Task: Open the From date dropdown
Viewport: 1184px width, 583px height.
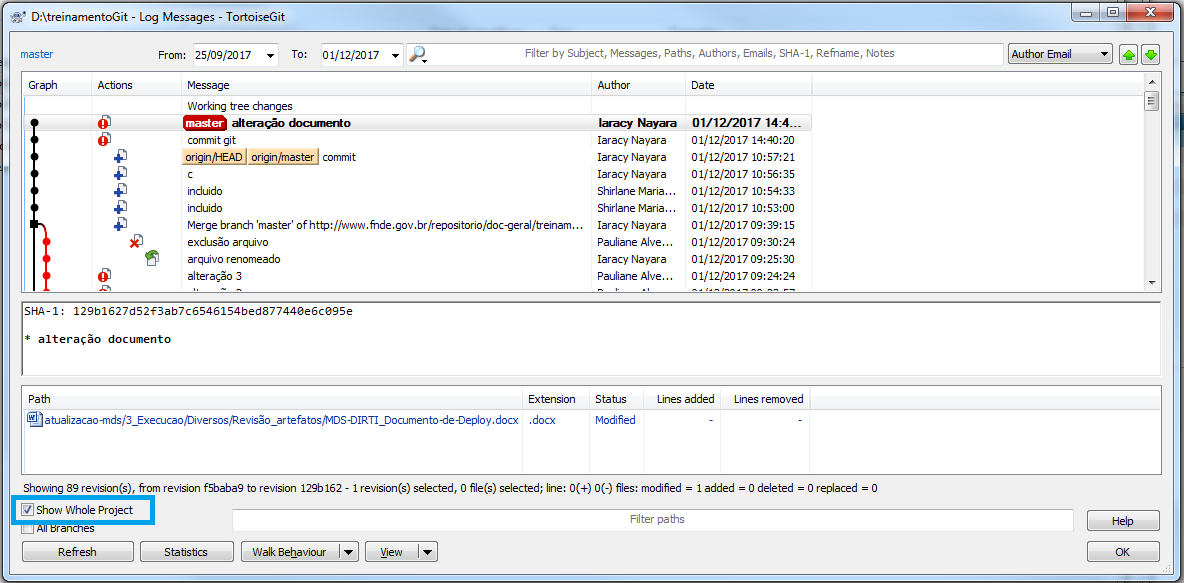Action: 270,55
